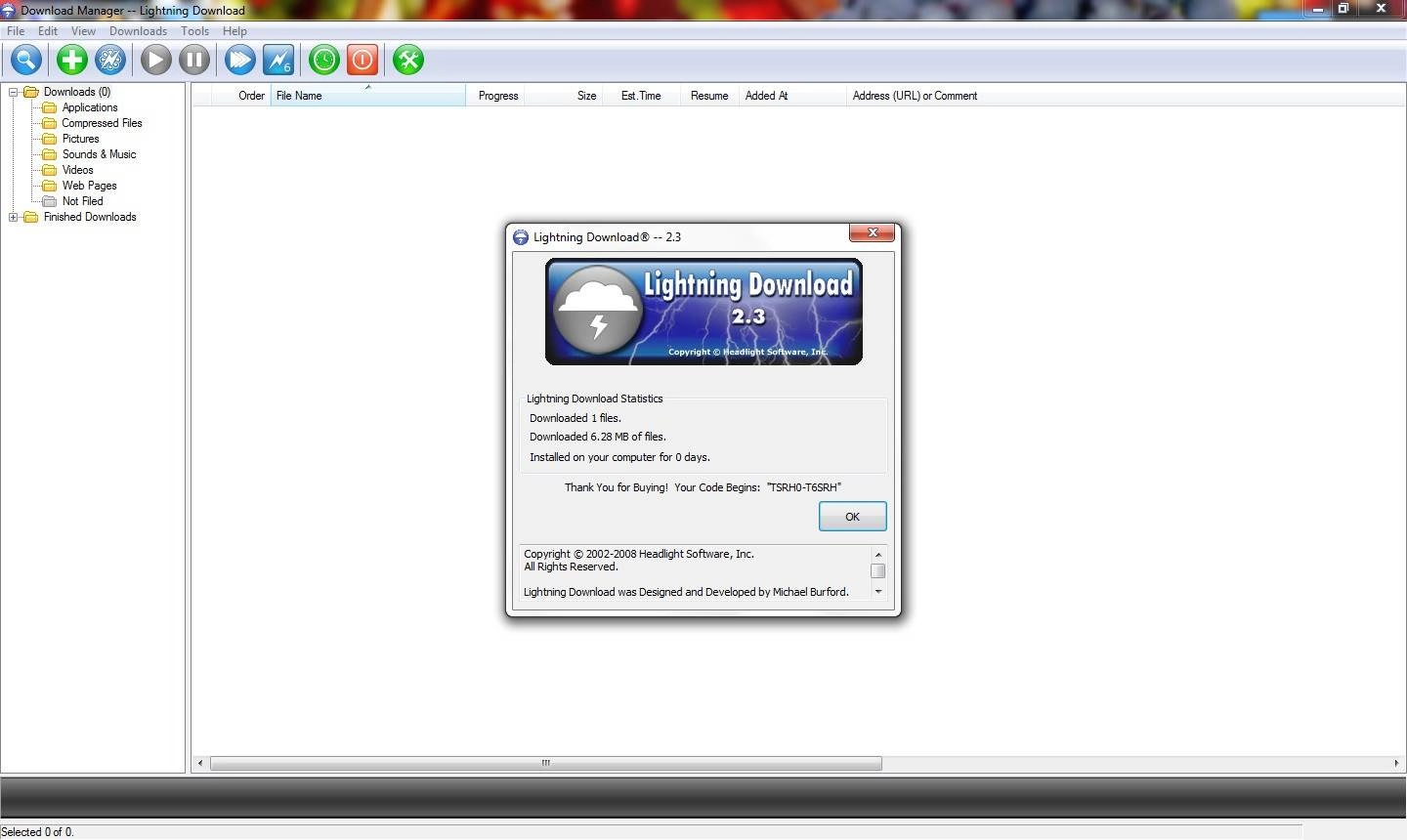Click the main window title bar app icon
The image size is (1407, 840).
pyautogui.click(x=8, y=10)
